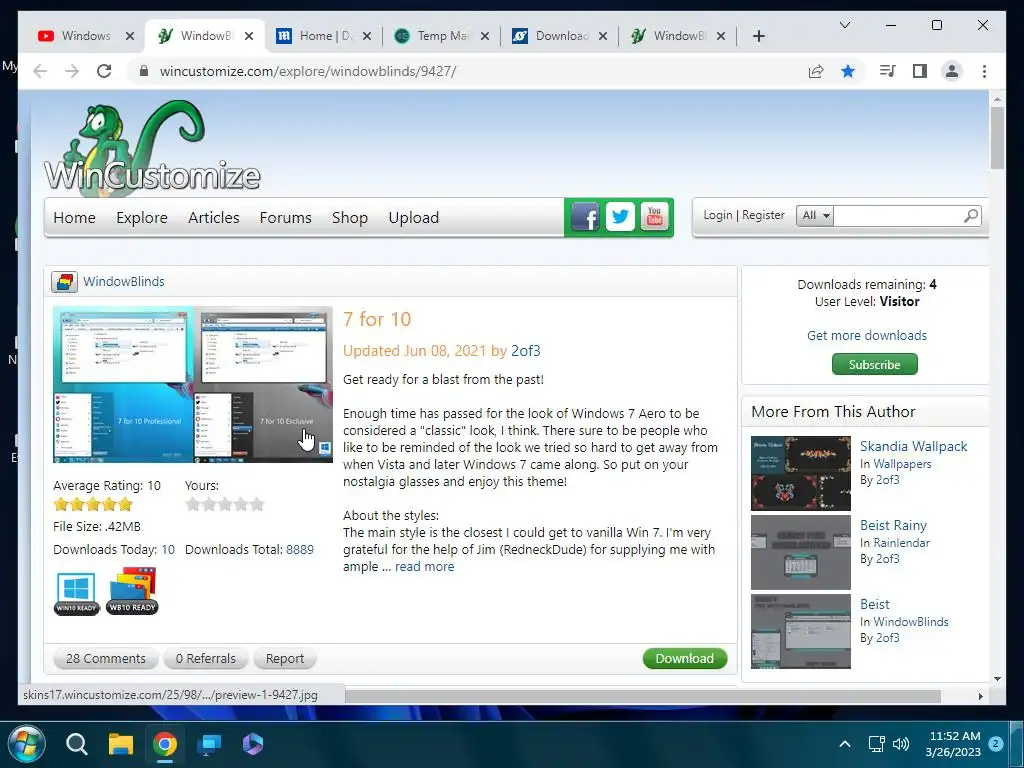Click the search magnifier icon in the site search box
Screen dimensions: 1024x768
tap(971, 216)
